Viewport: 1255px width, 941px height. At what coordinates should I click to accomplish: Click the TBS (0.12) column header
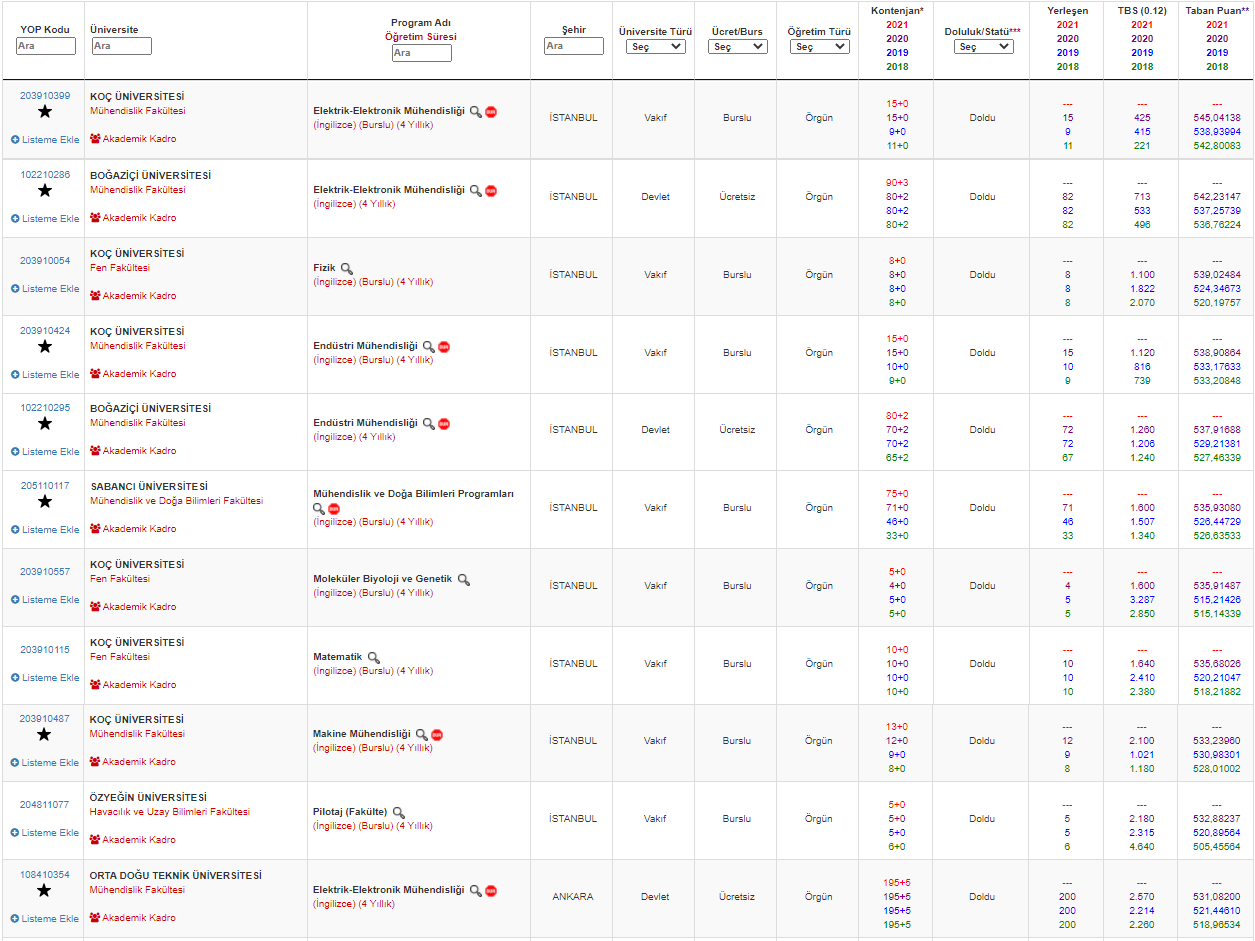coord(1141,10)
